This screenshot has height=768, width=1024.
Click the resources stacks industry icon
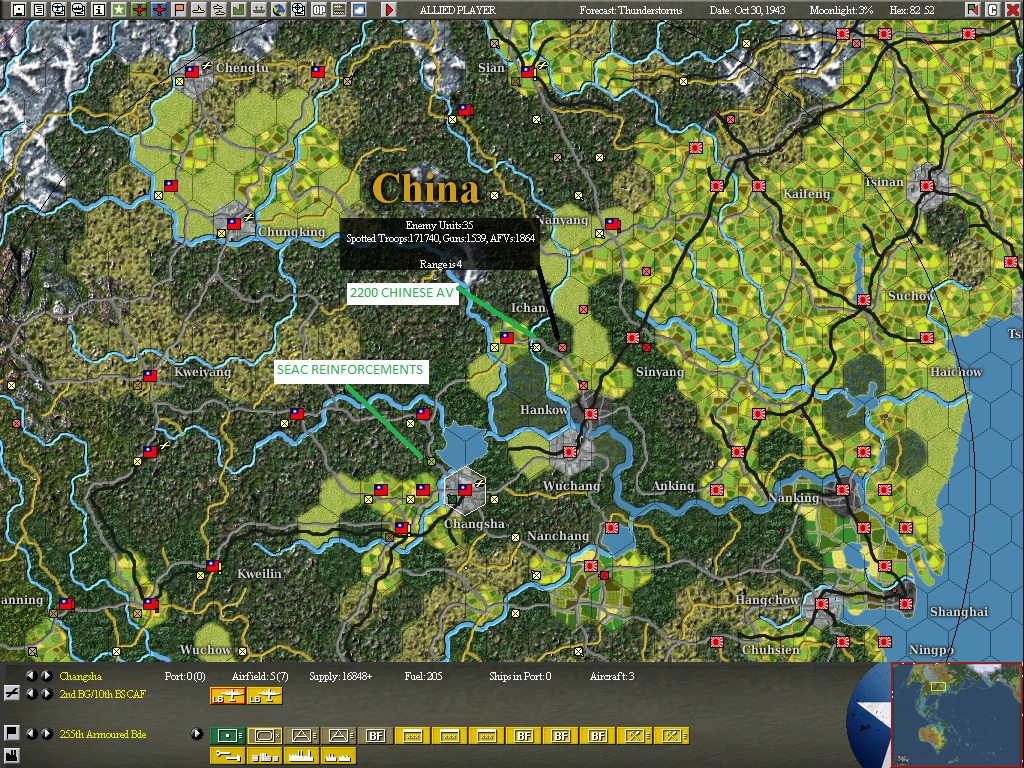(264, 756)
